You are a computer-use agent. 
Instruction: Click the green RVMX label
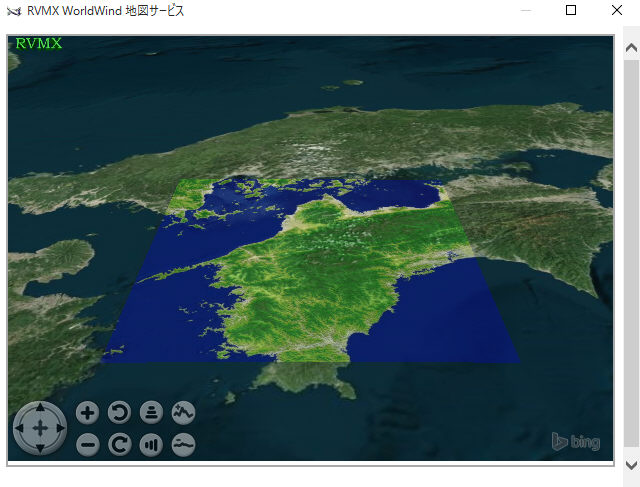tap(39, 44)
